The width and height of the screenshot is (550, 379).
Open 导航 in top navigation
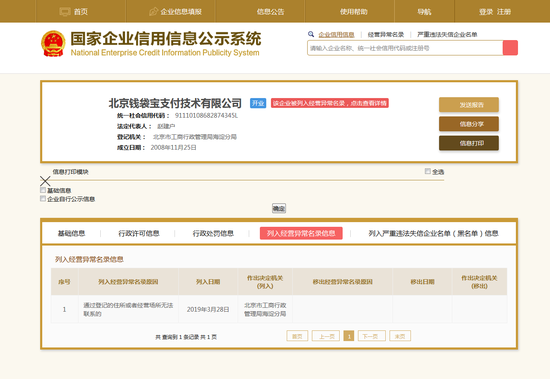424,12
